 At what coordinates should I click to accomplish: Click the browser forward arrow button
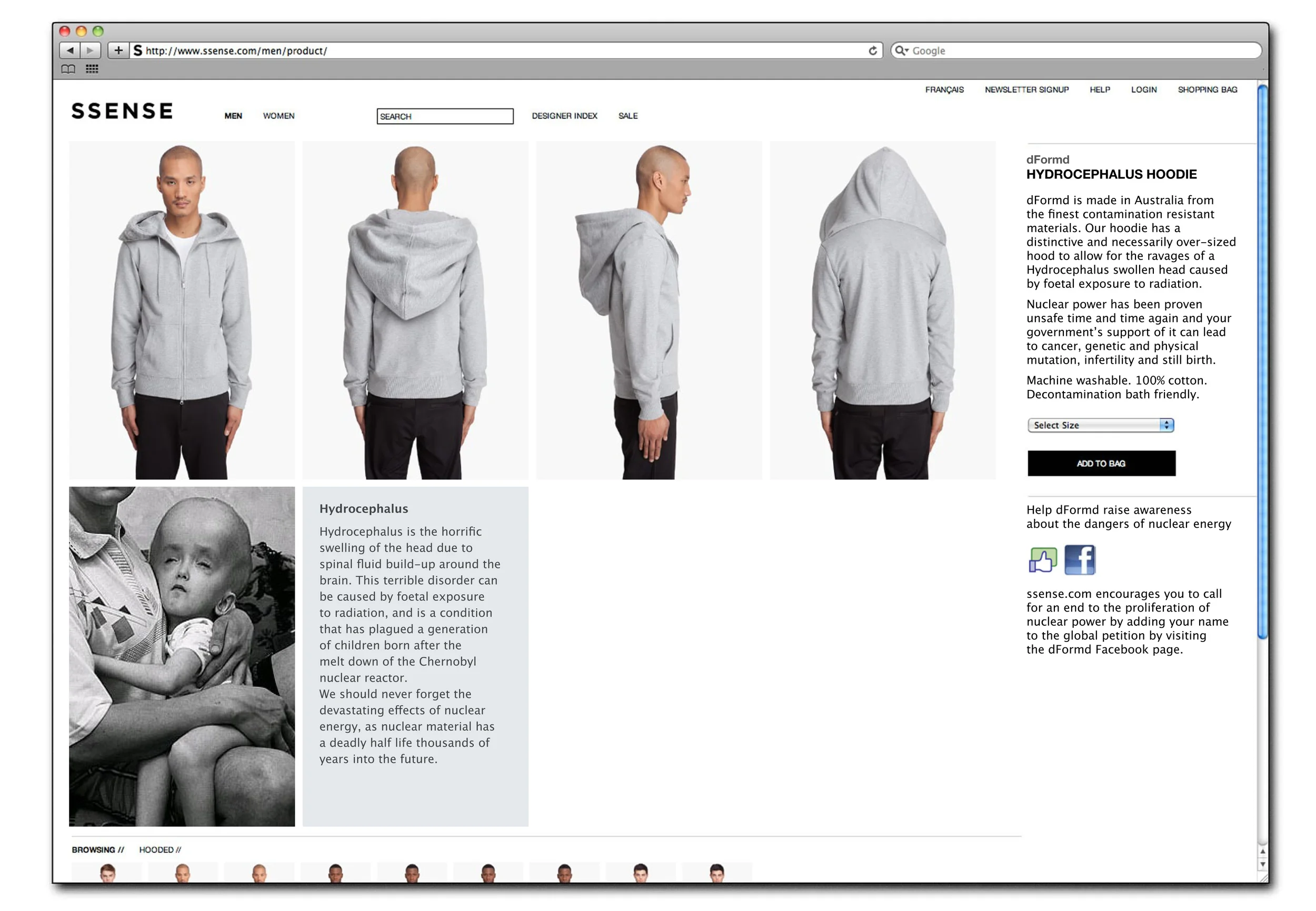pos(90,50)
